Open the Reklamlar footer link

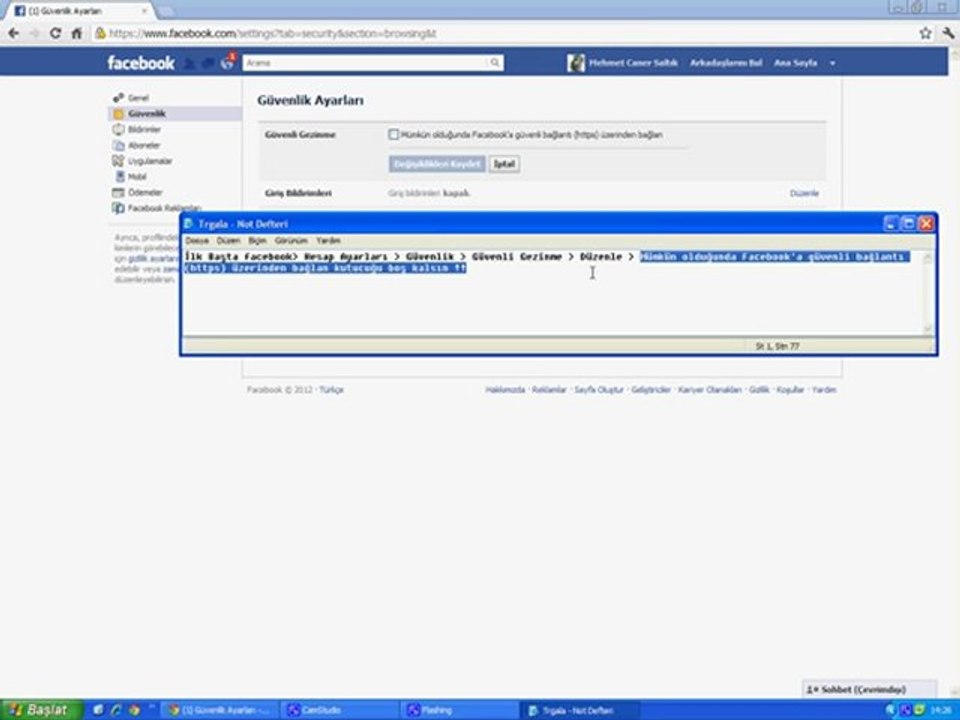coord(549,390)
